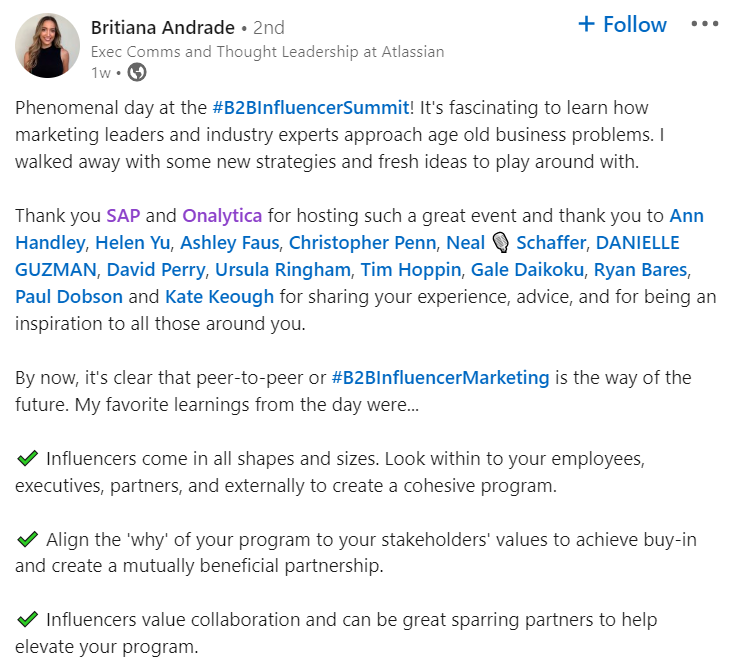This screenshot has width=733, height=664.
Task: Open Ursula Ringham's profile link
Action: (x=283, y=269)
